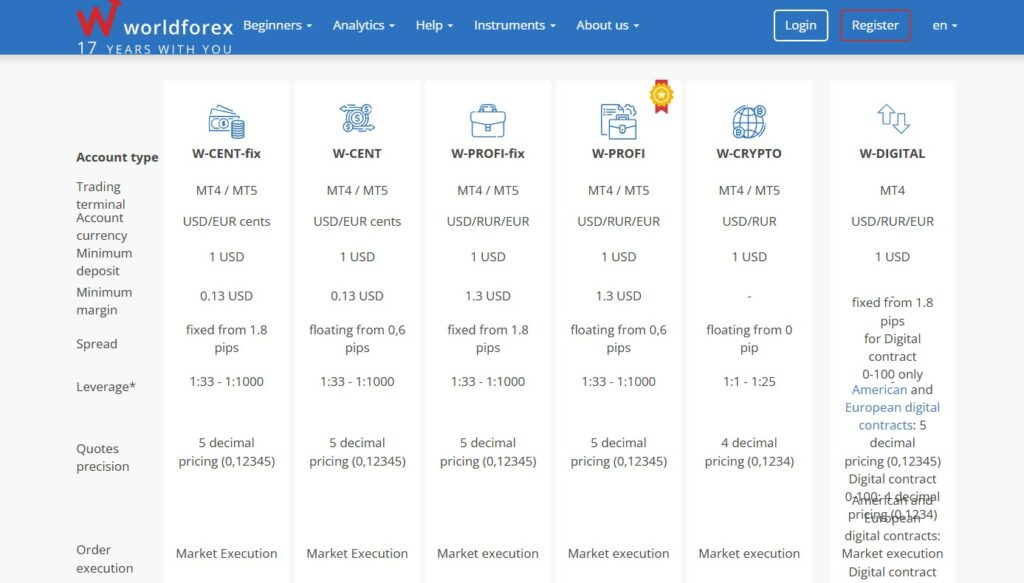Open the About us dropdown
Screen dimensions: 1024x583
[x=607, y=25]
